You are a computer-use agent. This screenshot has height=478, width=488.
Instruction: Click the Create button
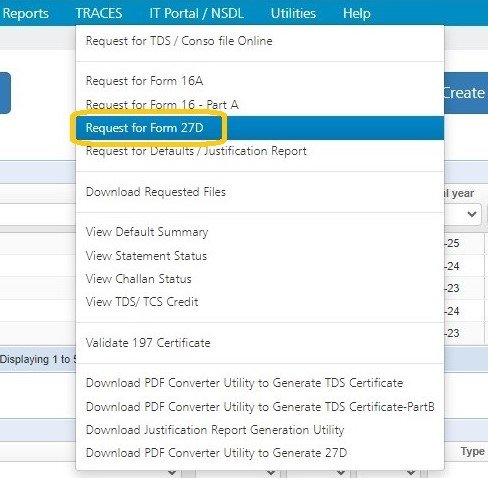pyautogui.click(x=466, y=93)
